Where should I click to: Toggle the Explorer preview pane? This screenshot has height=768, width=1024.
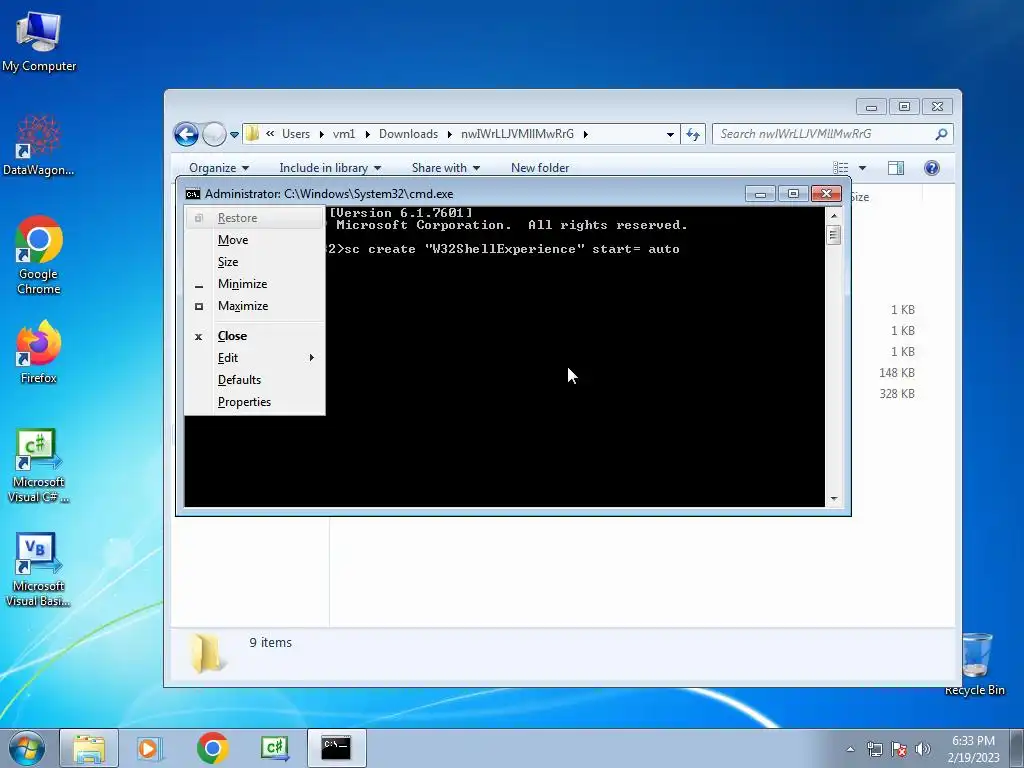coord(896,168)
